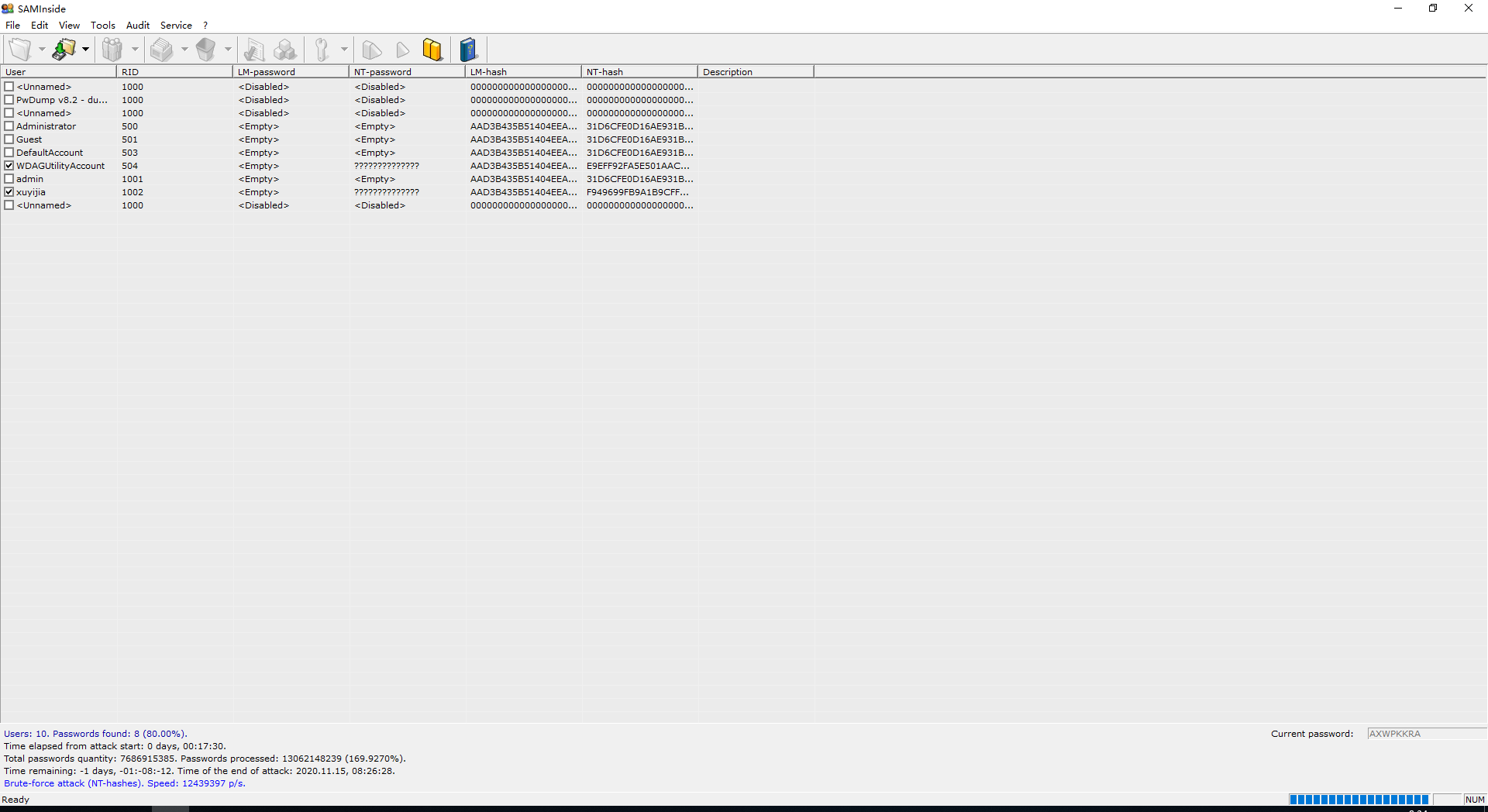Image resolution: width=1488 pixels, height=812 pixels.
Task: Select the WDAGUtilityAccount user name
Action: 60,166
